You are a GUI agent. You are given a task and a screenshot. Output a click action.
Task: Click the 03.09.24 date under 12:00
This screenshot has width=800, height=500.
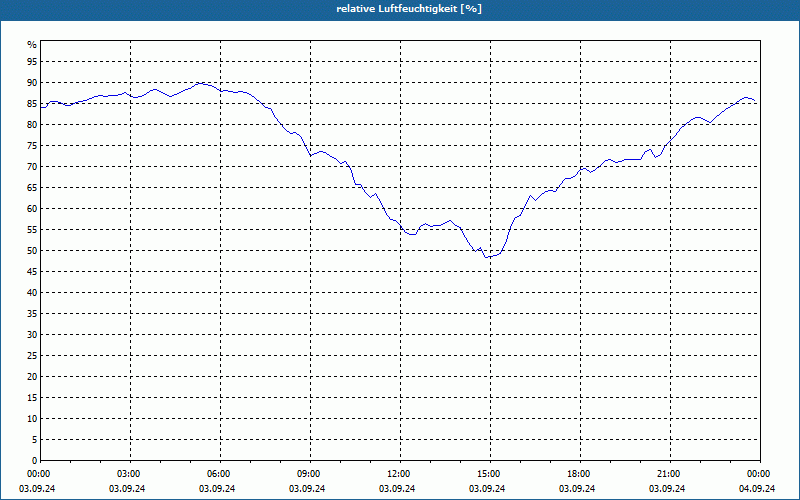point(397,489)
